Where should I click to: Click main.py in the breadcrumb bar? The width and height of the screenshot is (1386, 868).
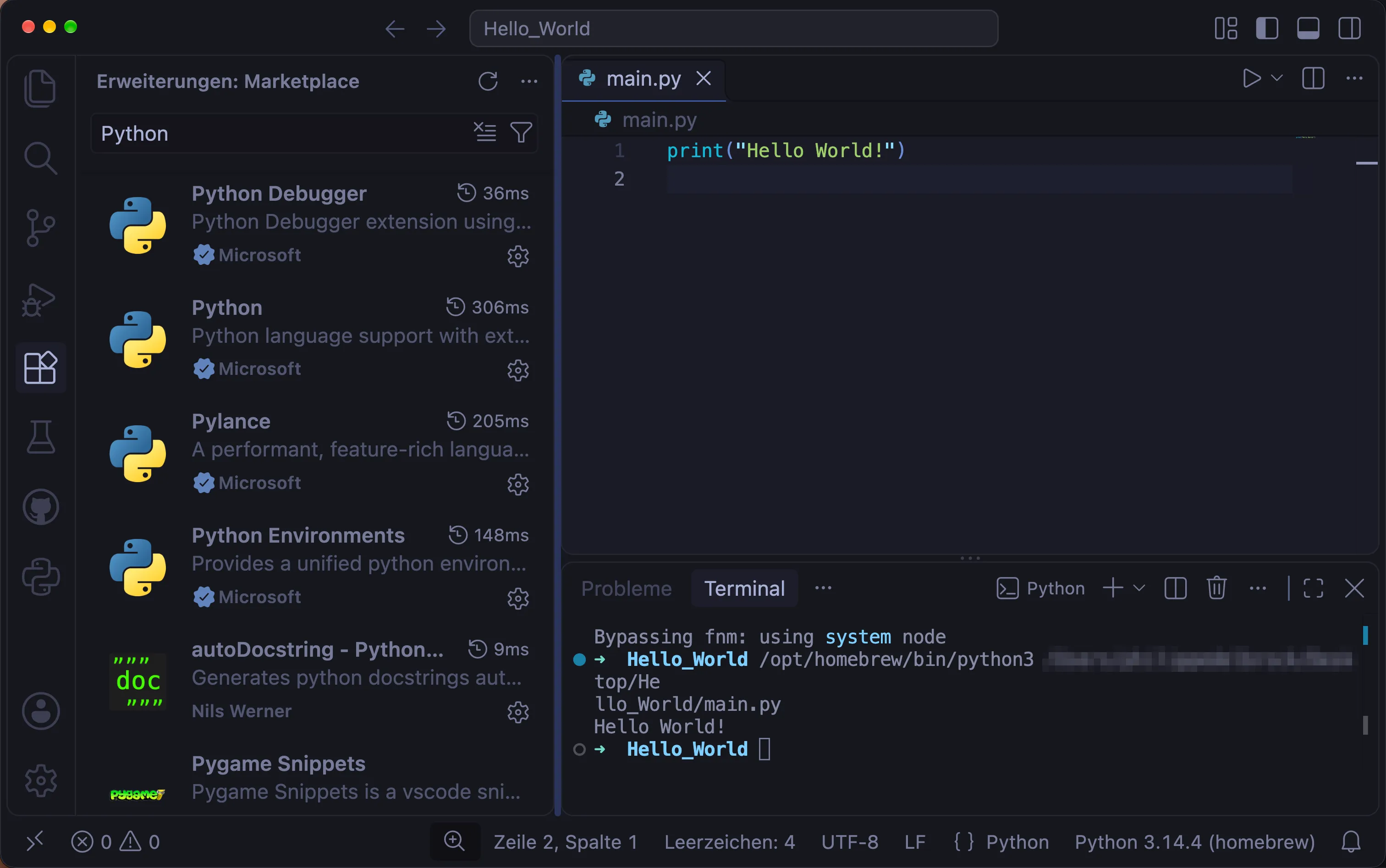(x=659, y=120)
